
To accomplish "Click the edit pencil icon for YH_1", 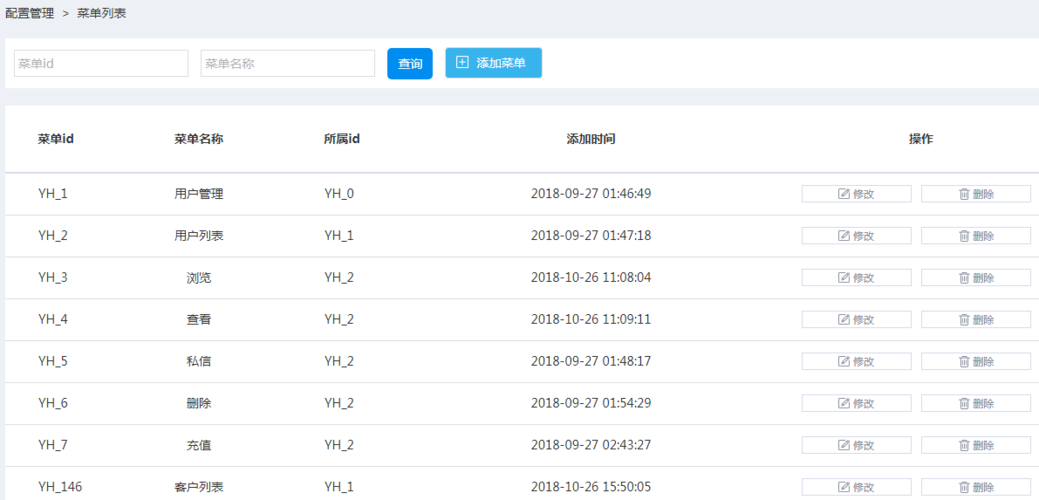I will 844,194.
